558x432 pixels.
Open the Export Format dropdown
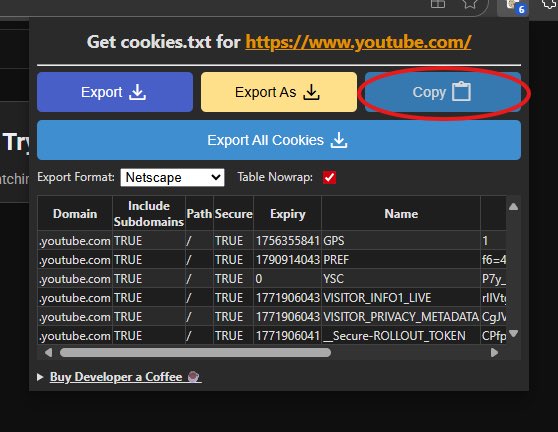[x=173, y=177]
